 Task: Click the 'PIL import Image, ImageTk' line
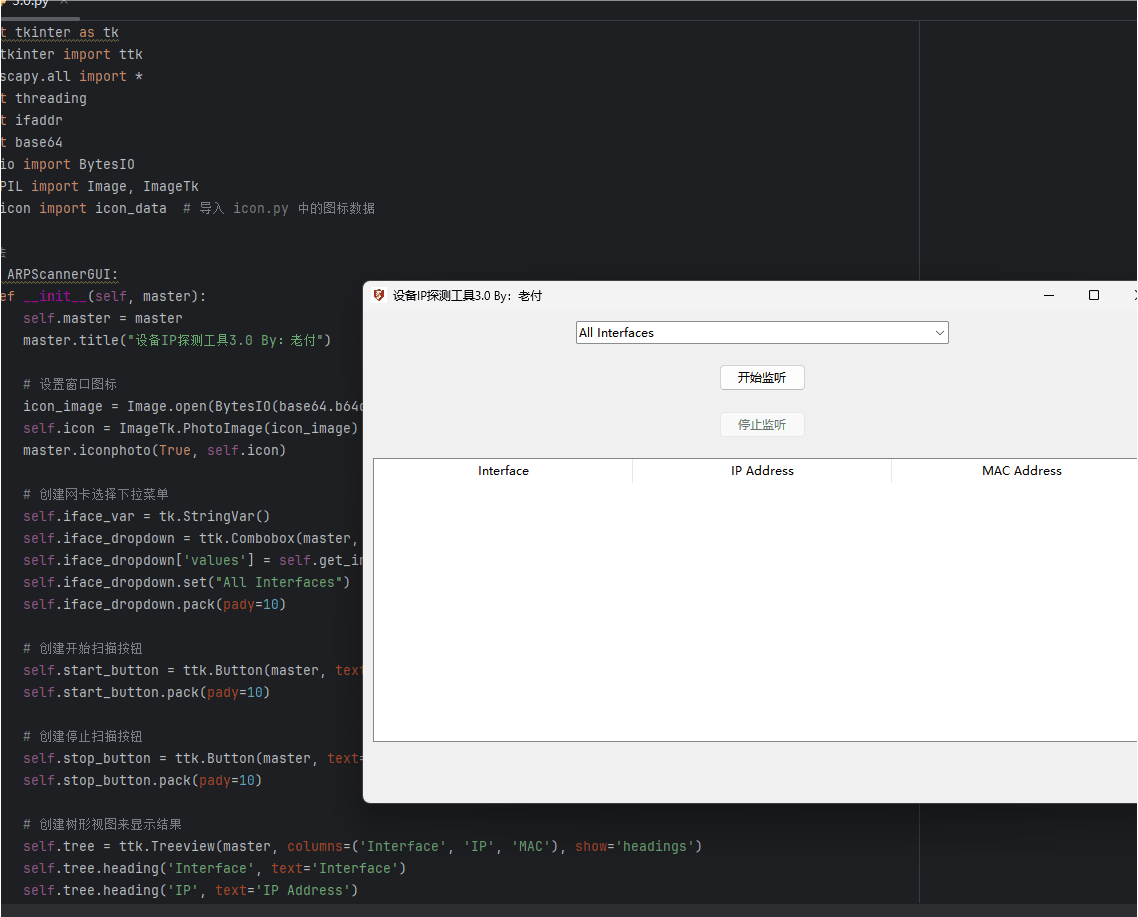pos(99,186)
